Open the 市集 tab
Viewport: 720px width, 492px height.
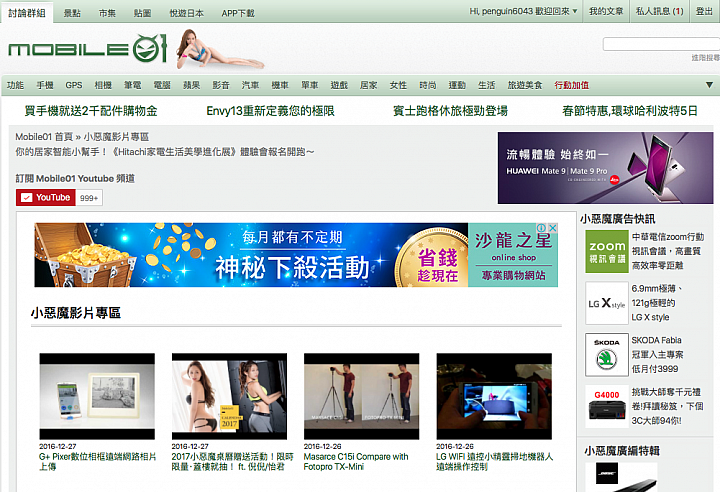click(107, 13)
